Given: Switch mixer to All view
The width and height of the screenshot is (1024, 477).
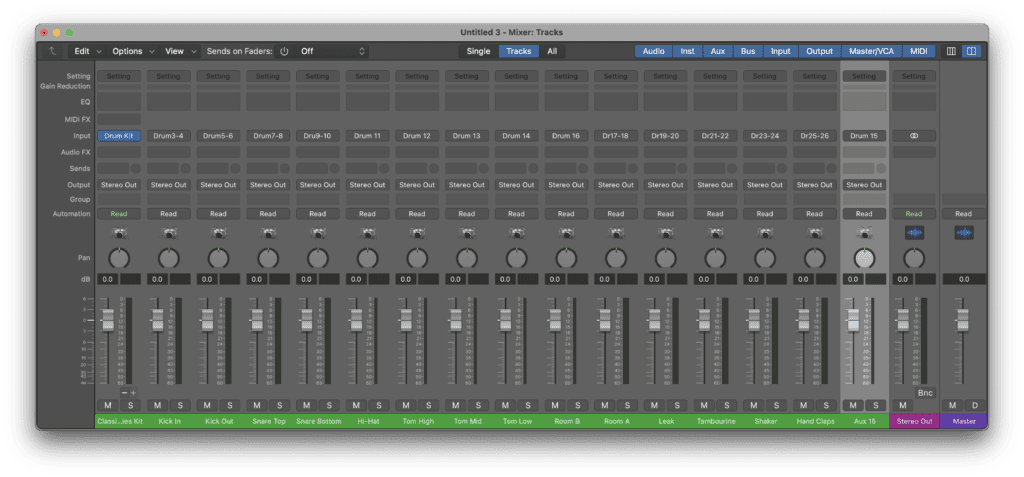Looking at the screenshot, I should point(552,51).
